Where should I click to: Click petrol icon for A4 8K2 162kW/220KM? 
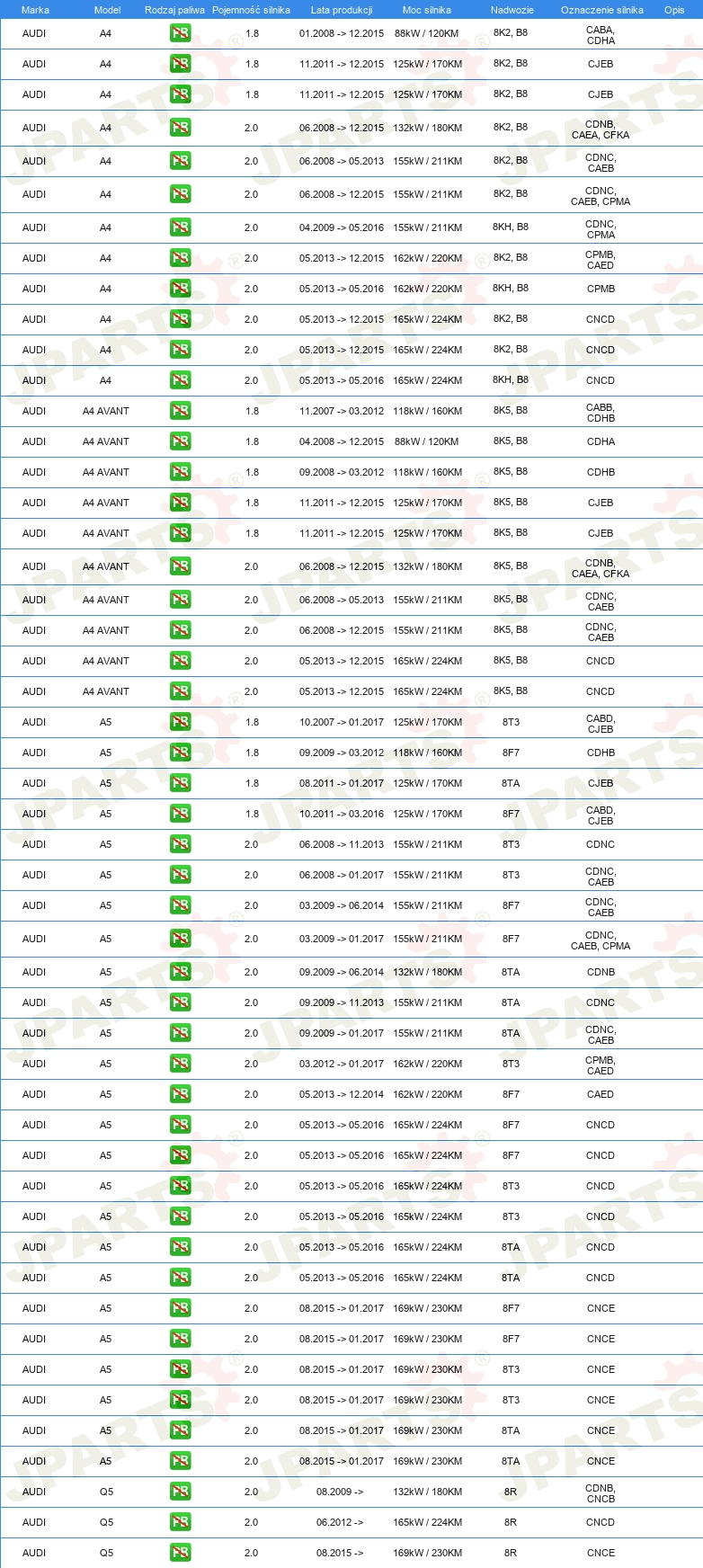tap(180, 258)
